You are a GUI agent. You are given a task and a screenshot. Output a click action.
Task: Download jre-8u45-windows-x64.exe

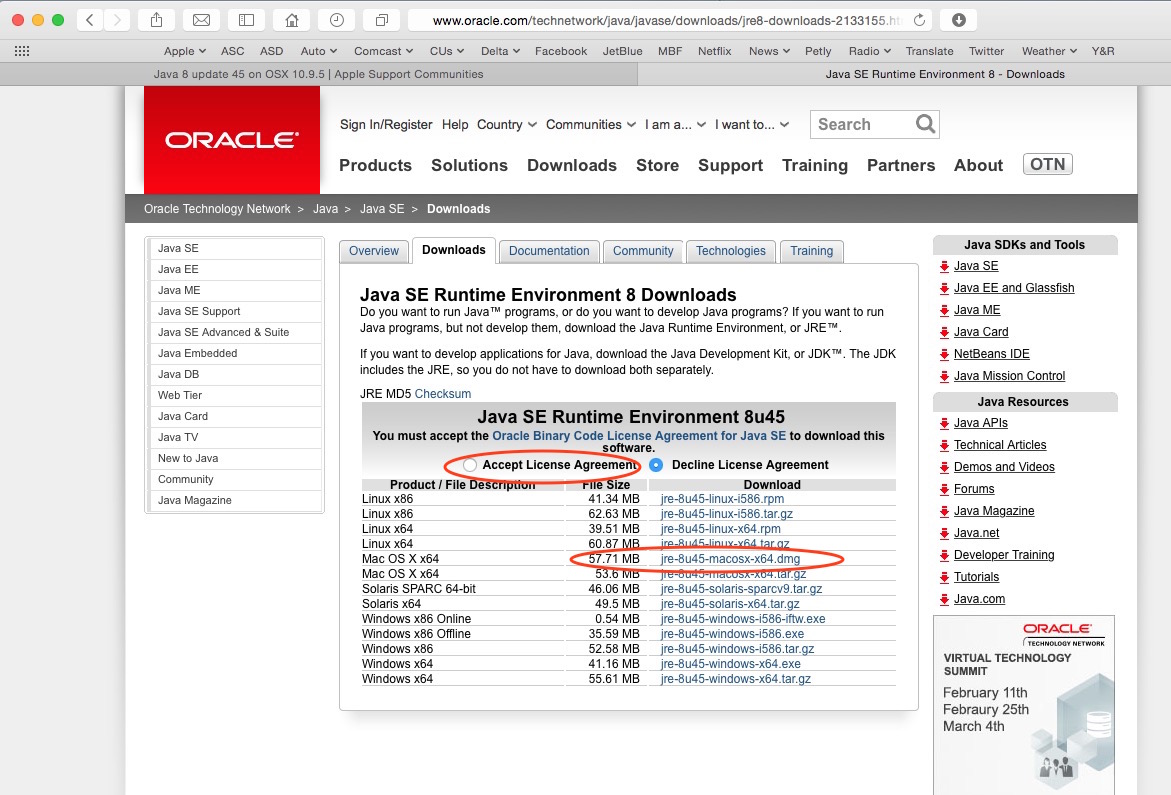tap(730, 664)
